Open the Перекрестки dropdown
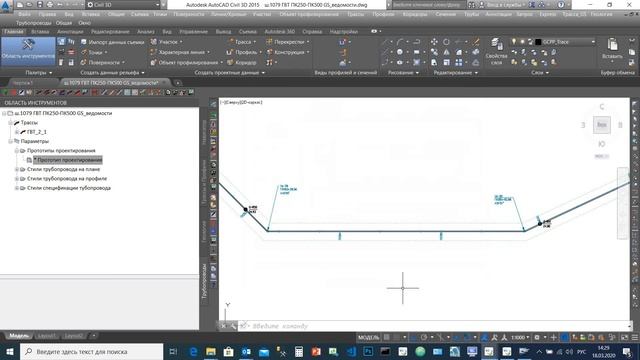640x360 pixels. point(288,42)
